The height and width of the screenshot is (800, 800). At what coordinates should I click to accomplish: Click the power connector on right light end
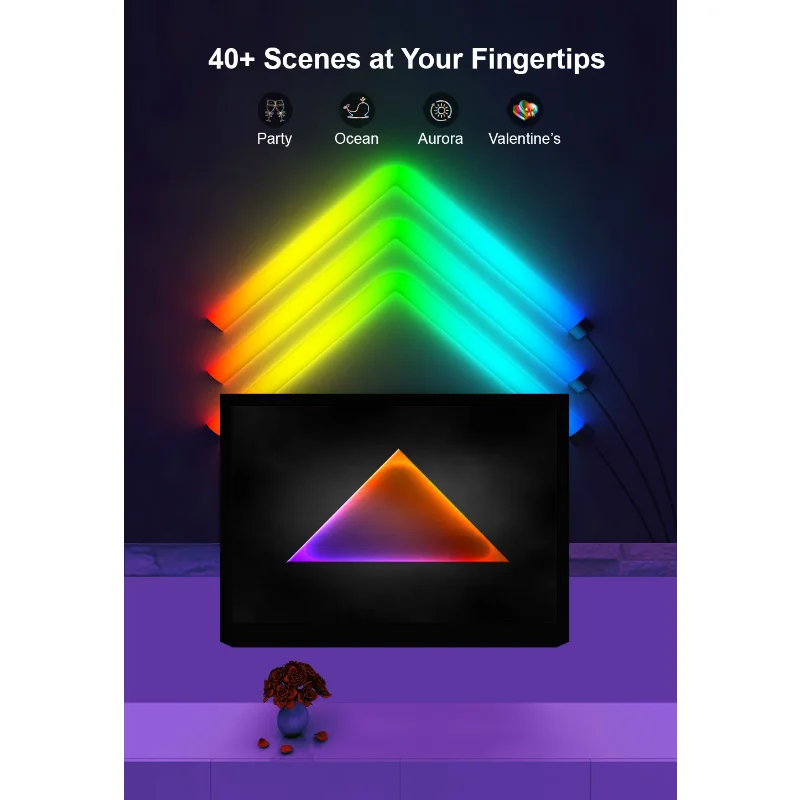tap(582, 329)
